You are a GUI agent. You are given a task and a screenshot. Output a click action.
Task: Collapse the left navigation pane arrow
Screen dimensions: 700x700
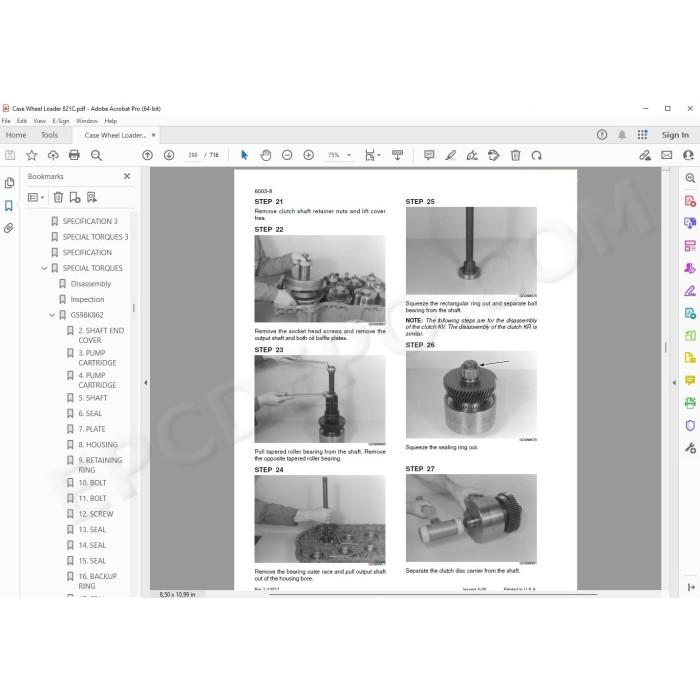click(x=146, y=383)
